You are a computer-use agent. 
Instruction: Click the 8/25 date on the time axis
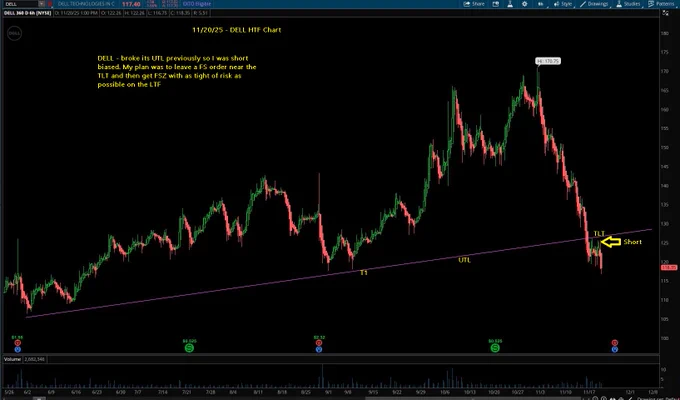pos(306,392)
